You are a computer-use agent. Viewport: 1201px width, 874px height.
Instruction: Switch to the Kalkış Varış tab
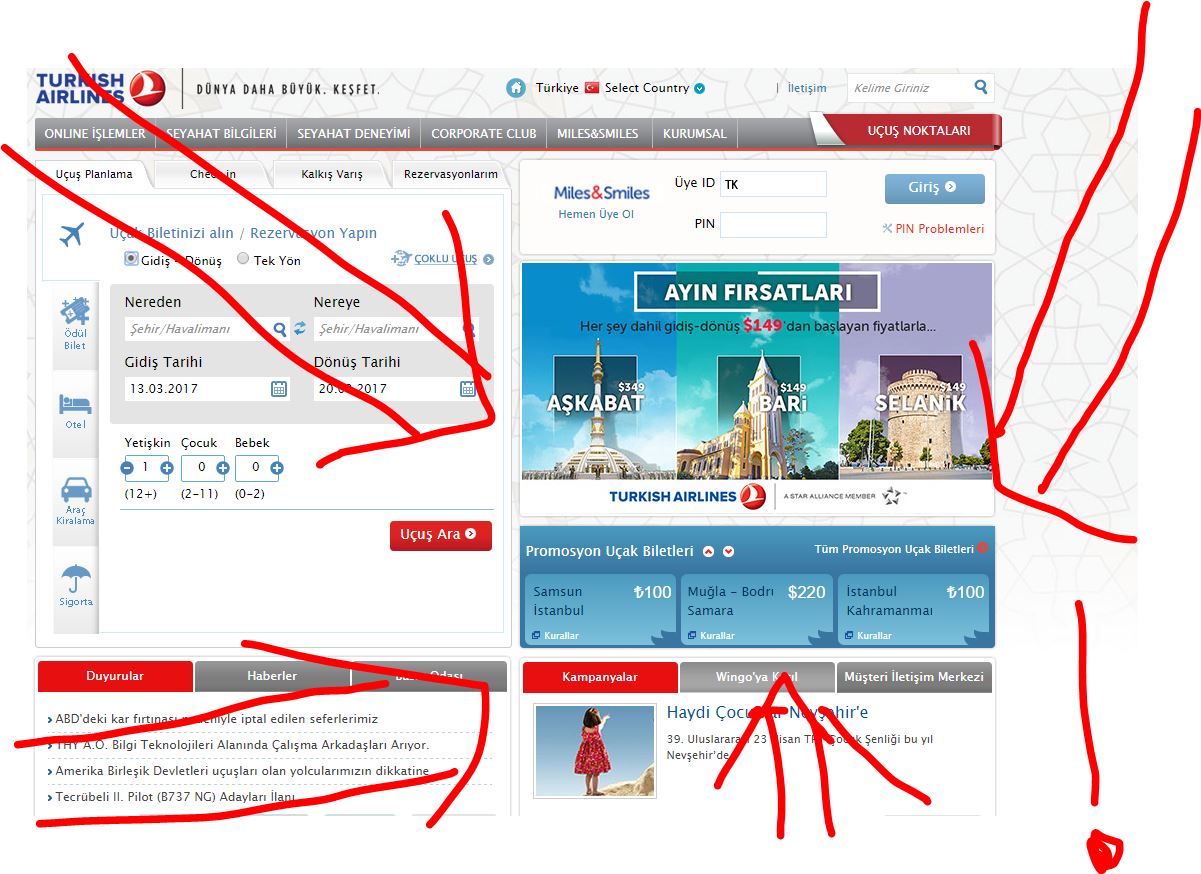coord(332,174)
